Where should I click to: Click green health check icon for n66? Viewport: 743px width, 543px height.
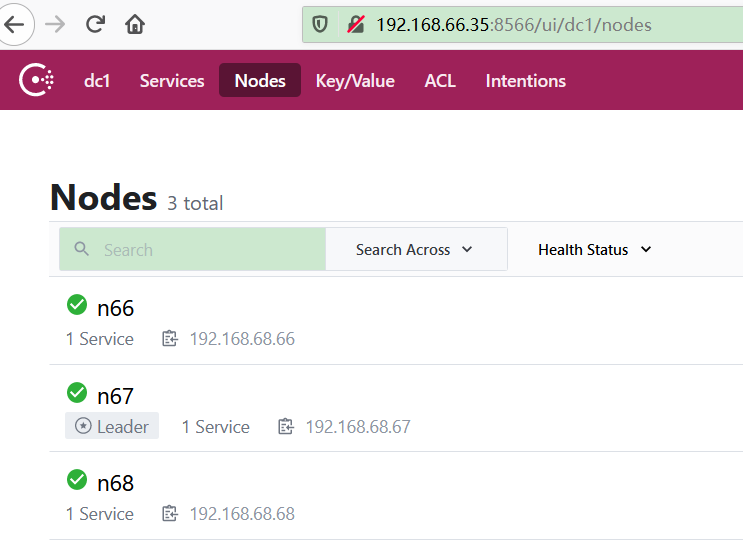(77, 305)
